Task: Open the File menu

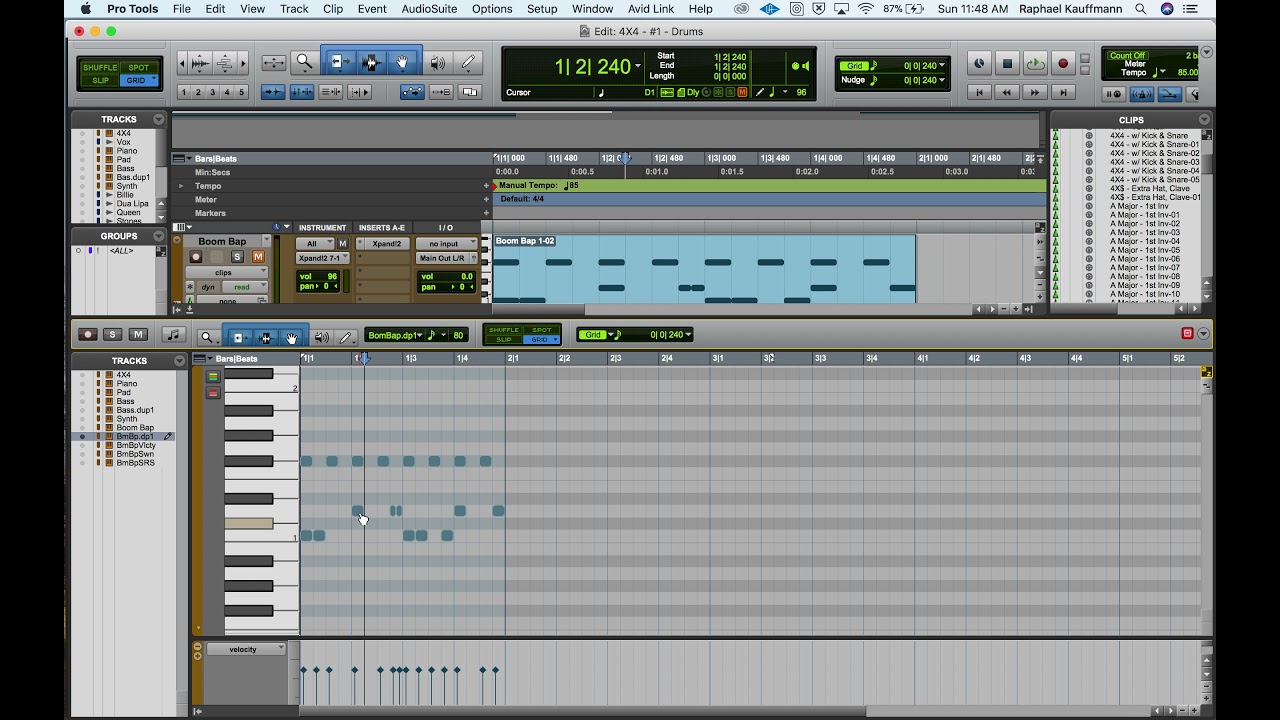Action: point(181,9)
